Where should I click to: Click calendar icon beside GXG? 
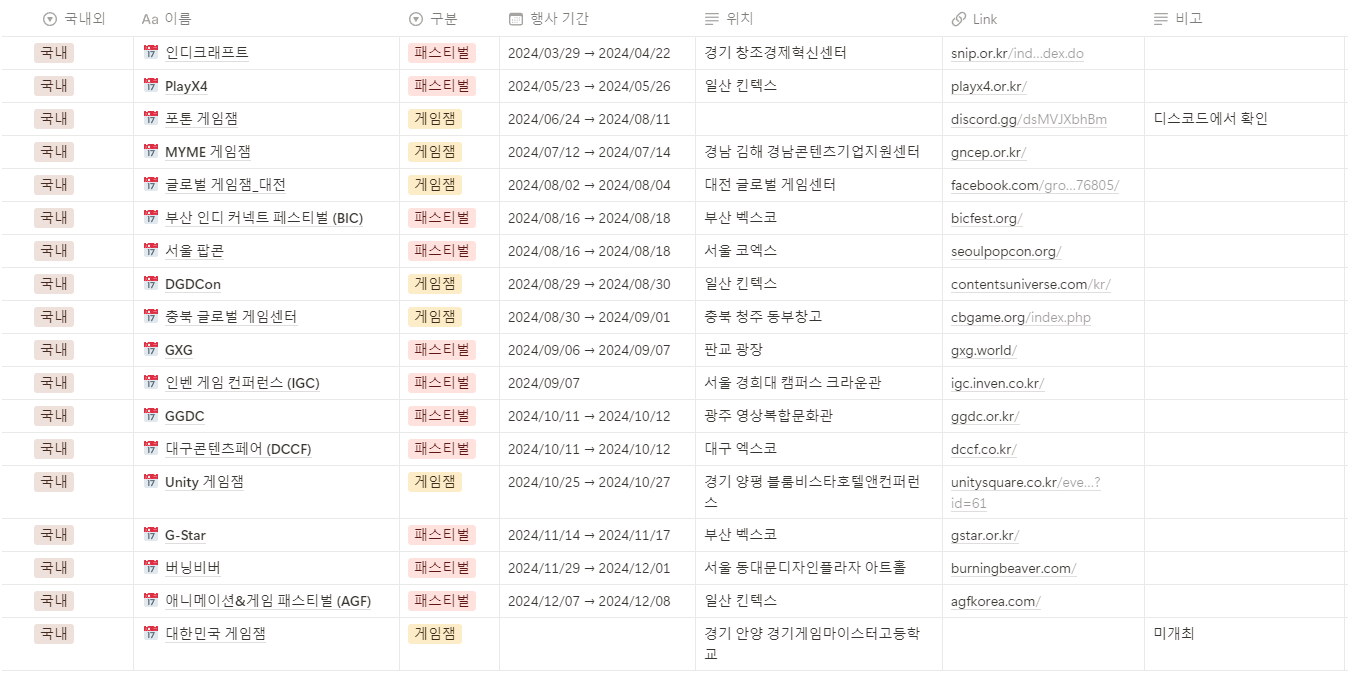point(151,349)
